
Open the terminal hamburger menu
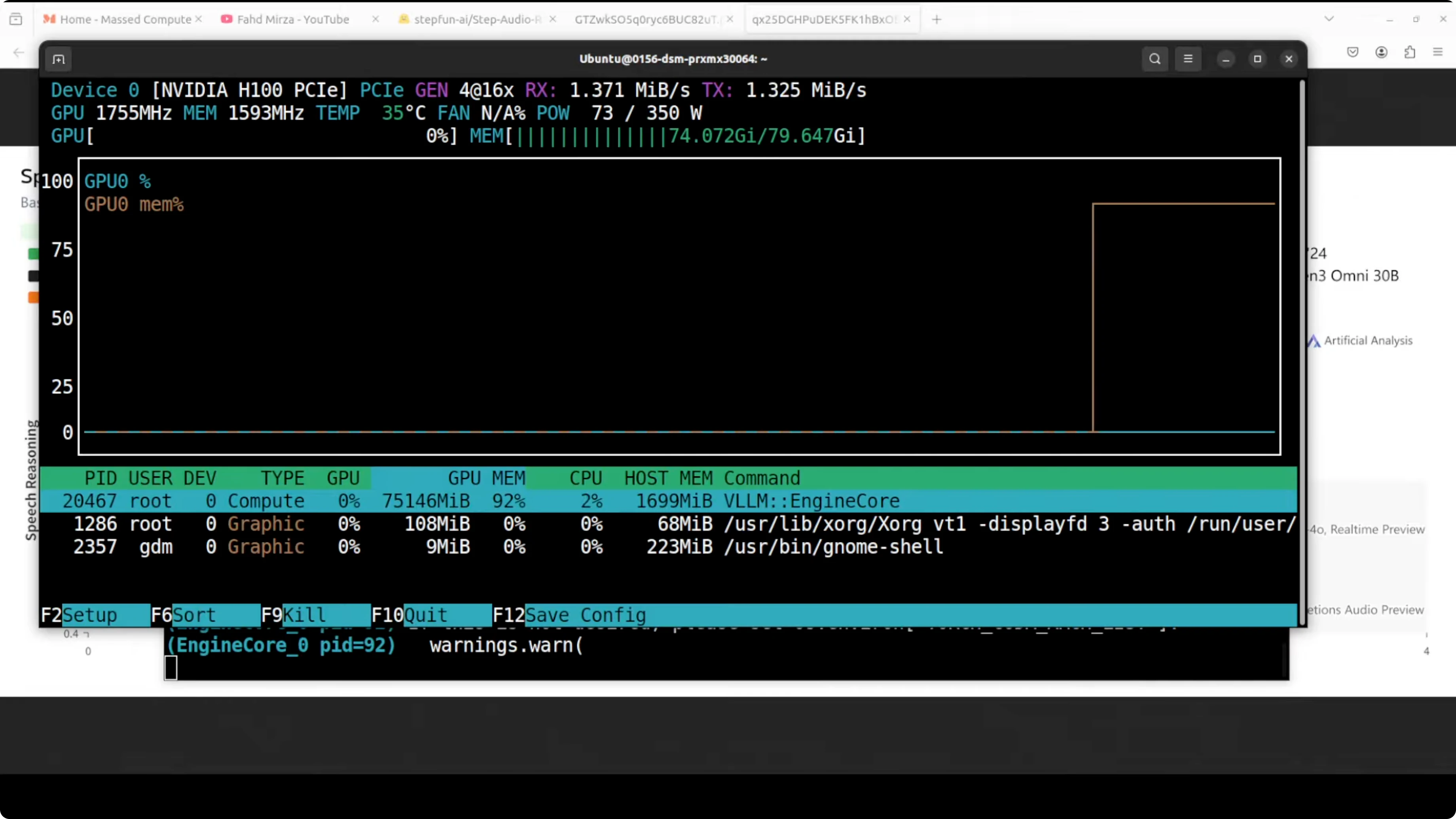pyautogui.click(x=1187, y=59)
